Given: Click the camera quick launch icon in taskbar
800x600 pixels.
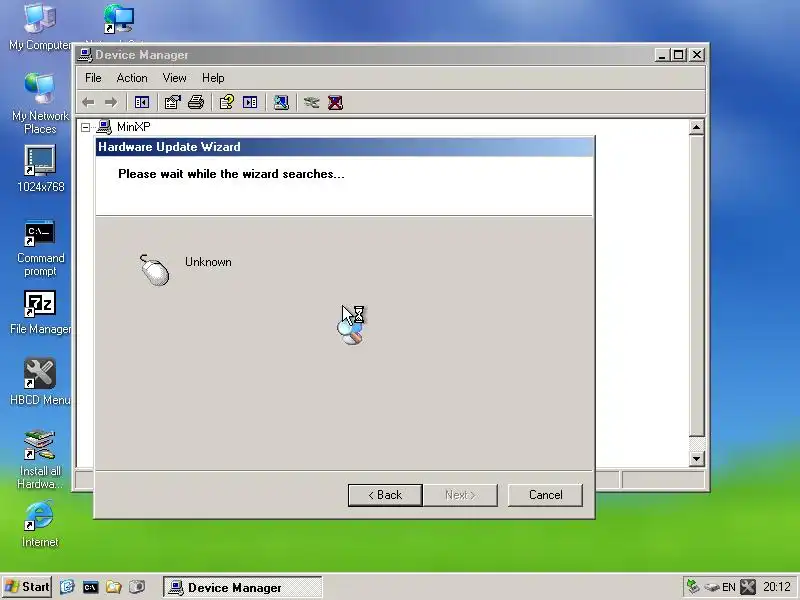Looking at the screenshot, I should [137, 587].
